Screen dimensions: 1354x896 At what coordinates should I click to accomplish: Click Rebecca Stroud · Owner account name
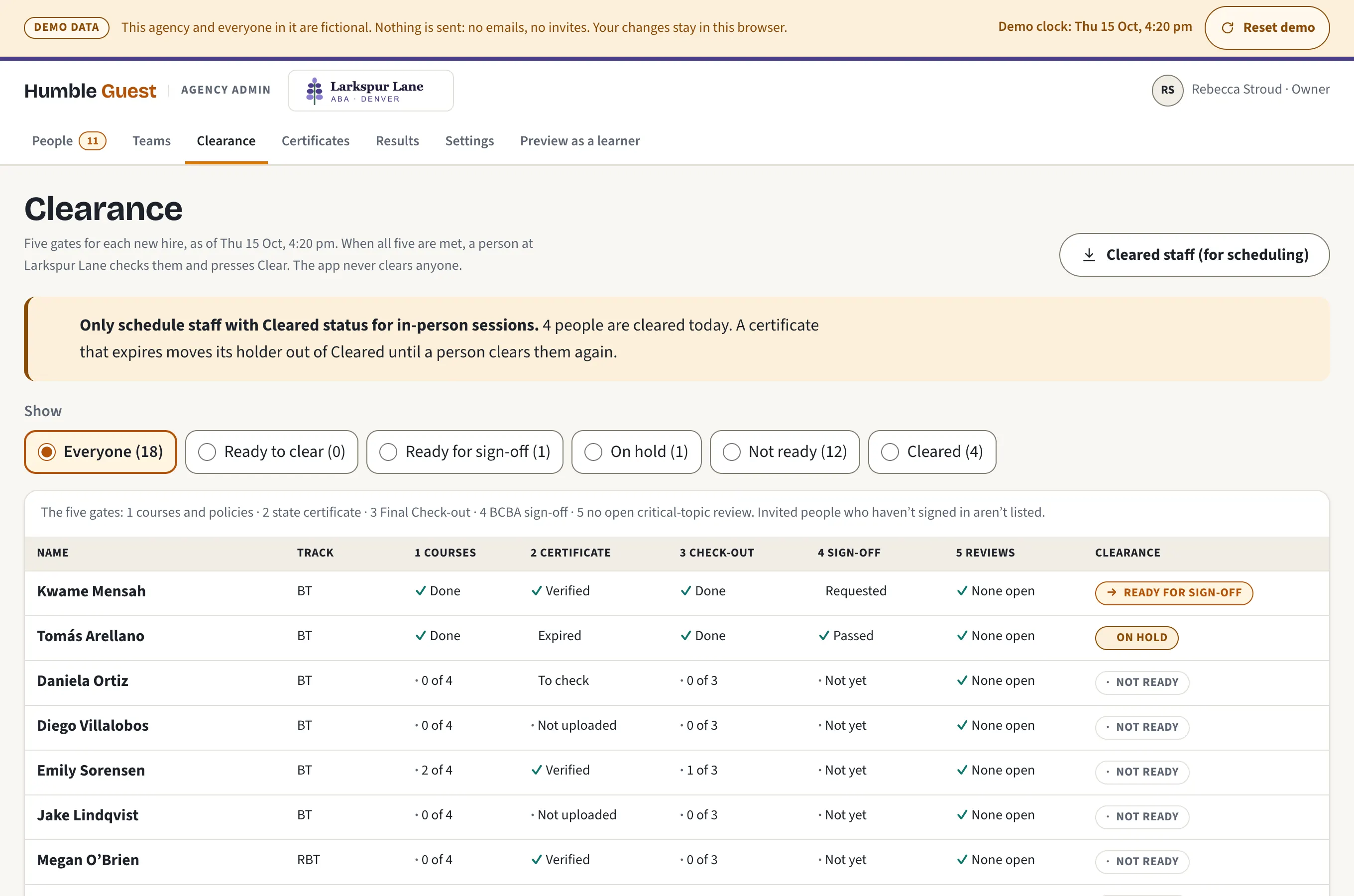coord(1260,89)
